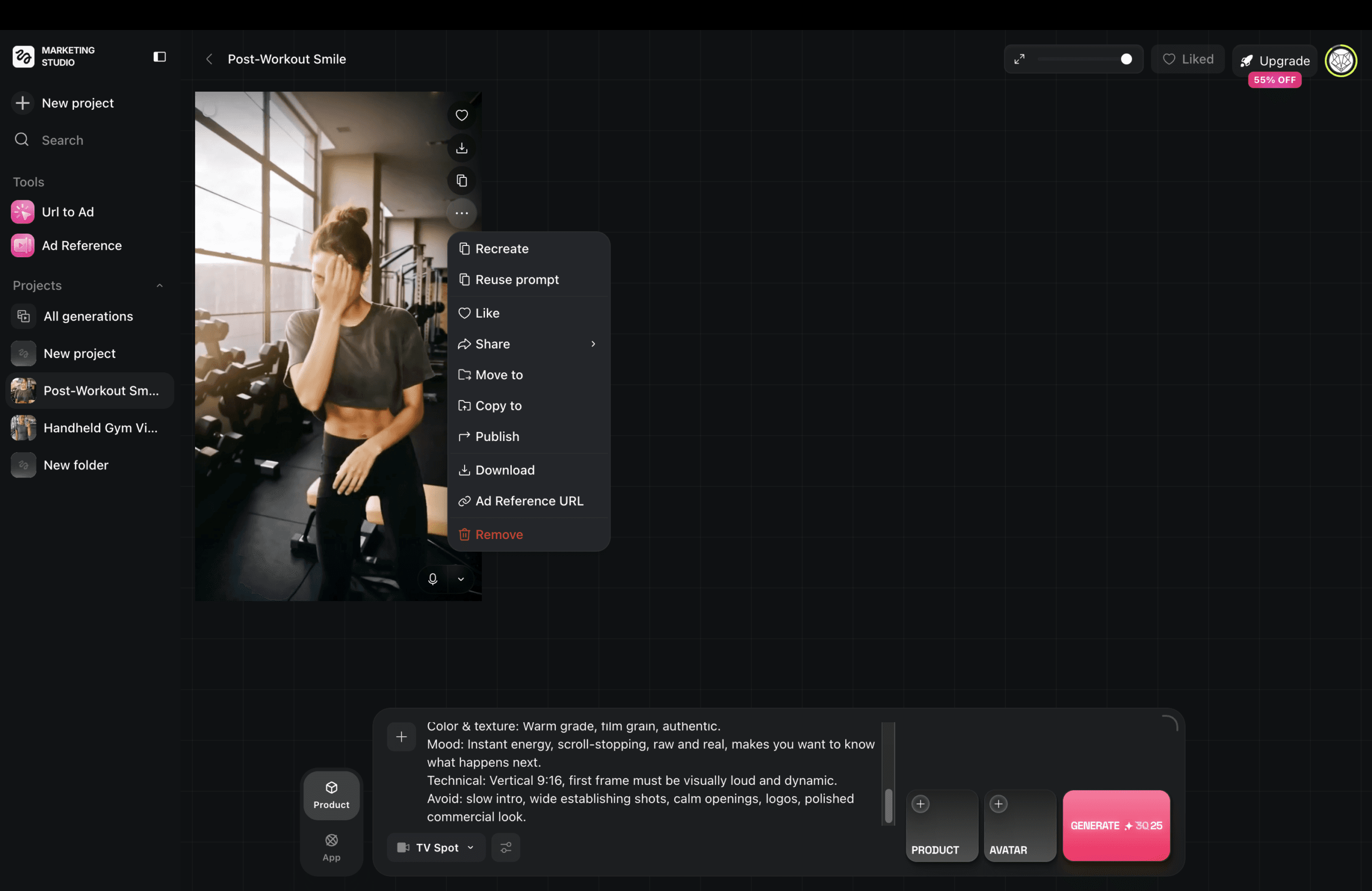Open the TV Spot dropdown
1372x891 pixels.
coord(436,847)
